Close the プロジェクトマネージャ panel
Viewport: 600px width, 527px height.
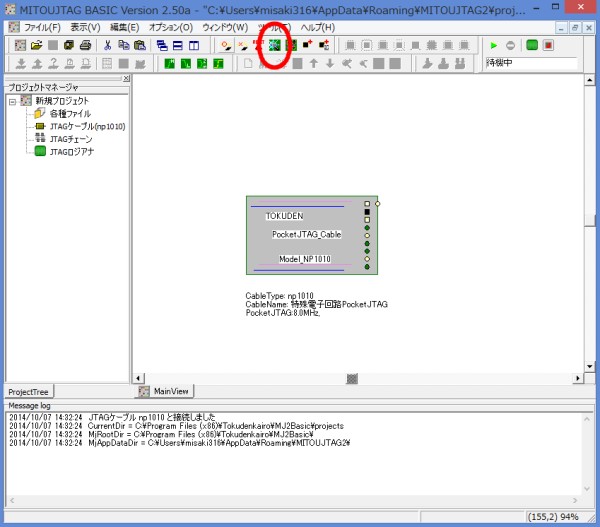click(x=126, y=78)
